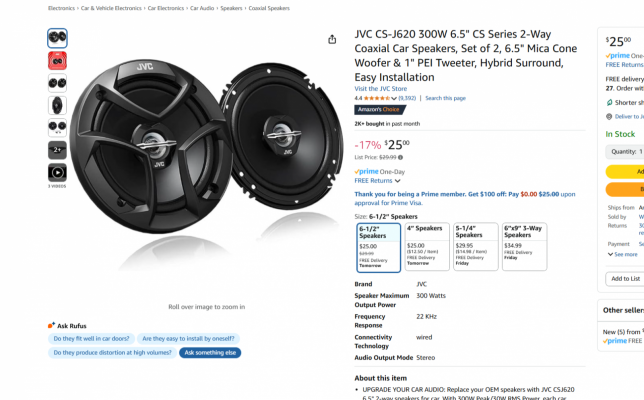Click the Ask Rufus icon
Viewport: 644px width, 400px height.
(x=51, y=325)
